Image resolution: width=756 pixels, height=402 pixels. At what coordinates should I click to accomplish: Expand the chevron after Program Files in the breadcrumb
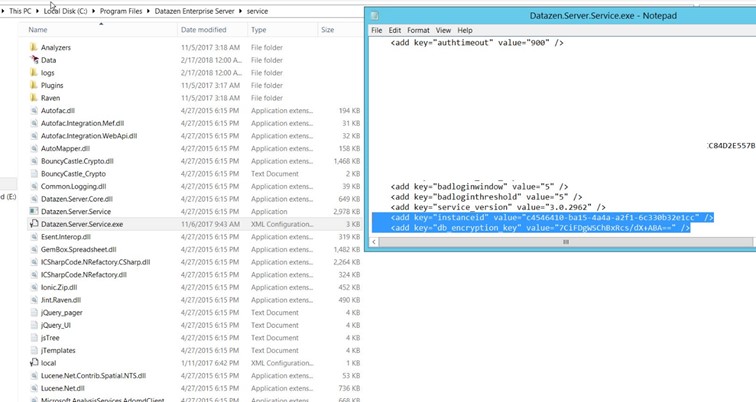click(147, 10)
